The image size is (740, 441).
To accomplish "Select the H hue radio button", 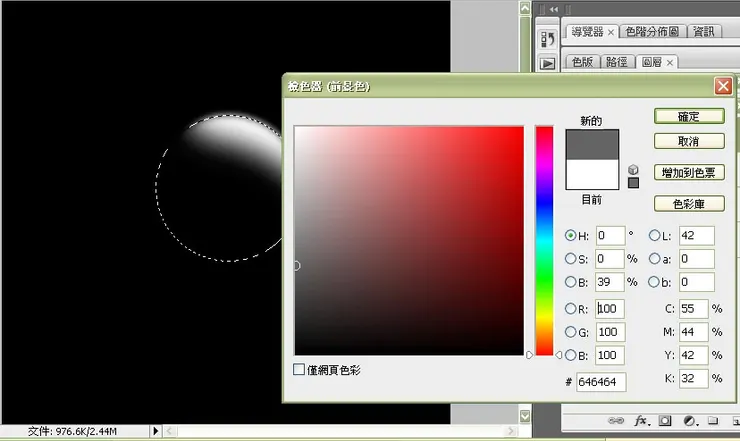I will [x=570, y=235].
